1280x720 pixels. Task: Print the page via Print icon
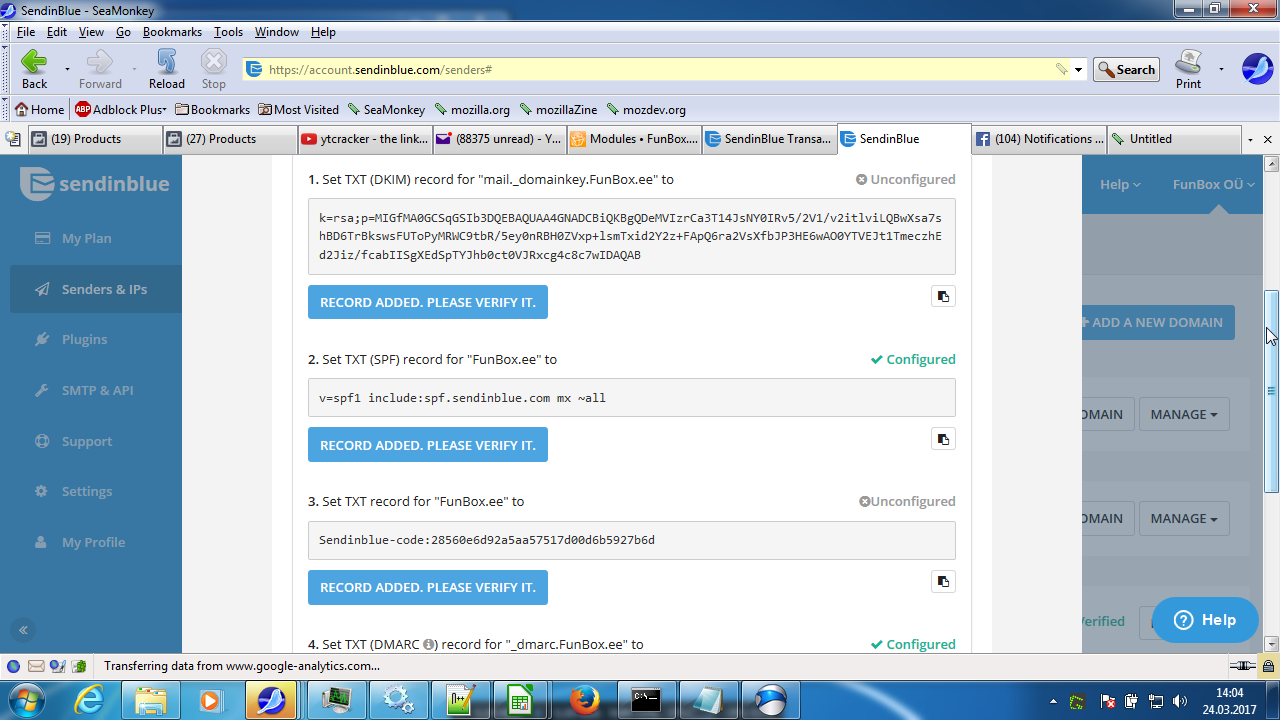1188,69
